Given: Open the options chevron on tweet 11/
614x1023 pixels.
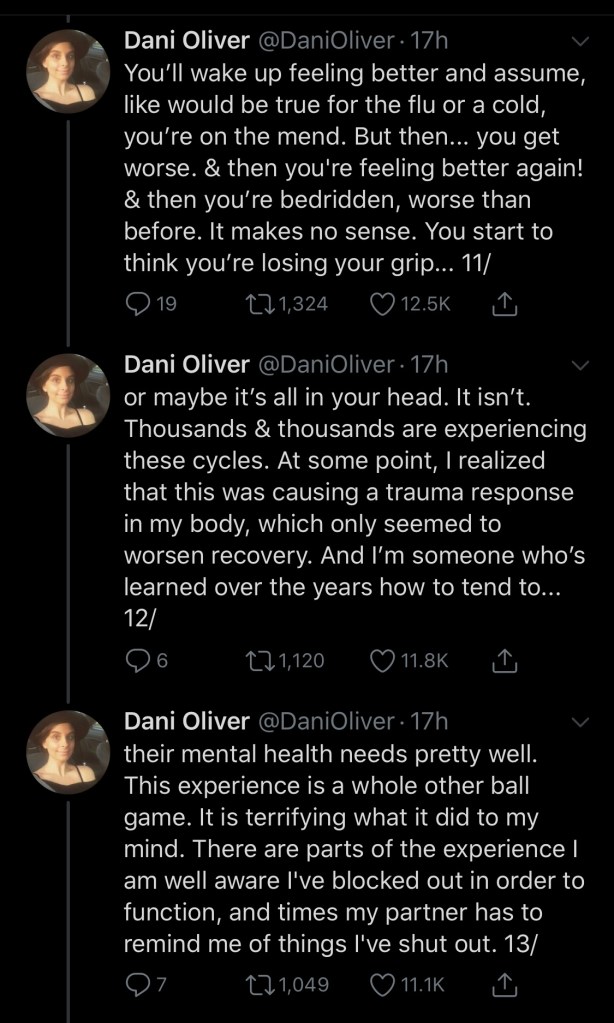Looking at the screenshot, I should [580, 42].
